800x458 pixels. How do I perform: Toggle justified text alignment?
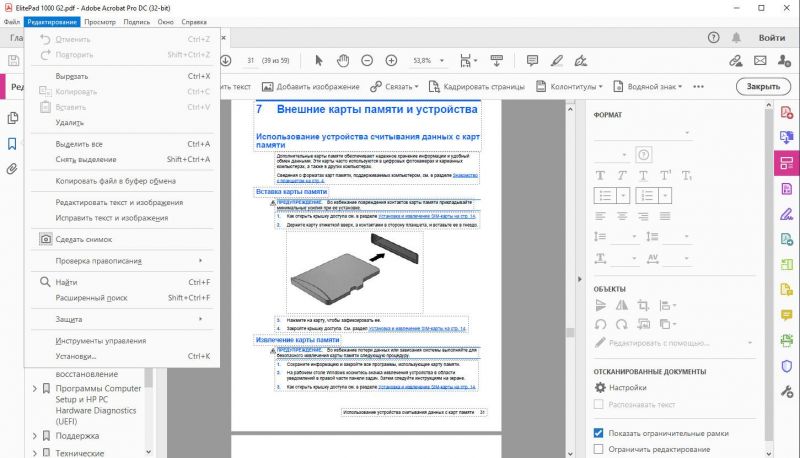coord(665,216)
